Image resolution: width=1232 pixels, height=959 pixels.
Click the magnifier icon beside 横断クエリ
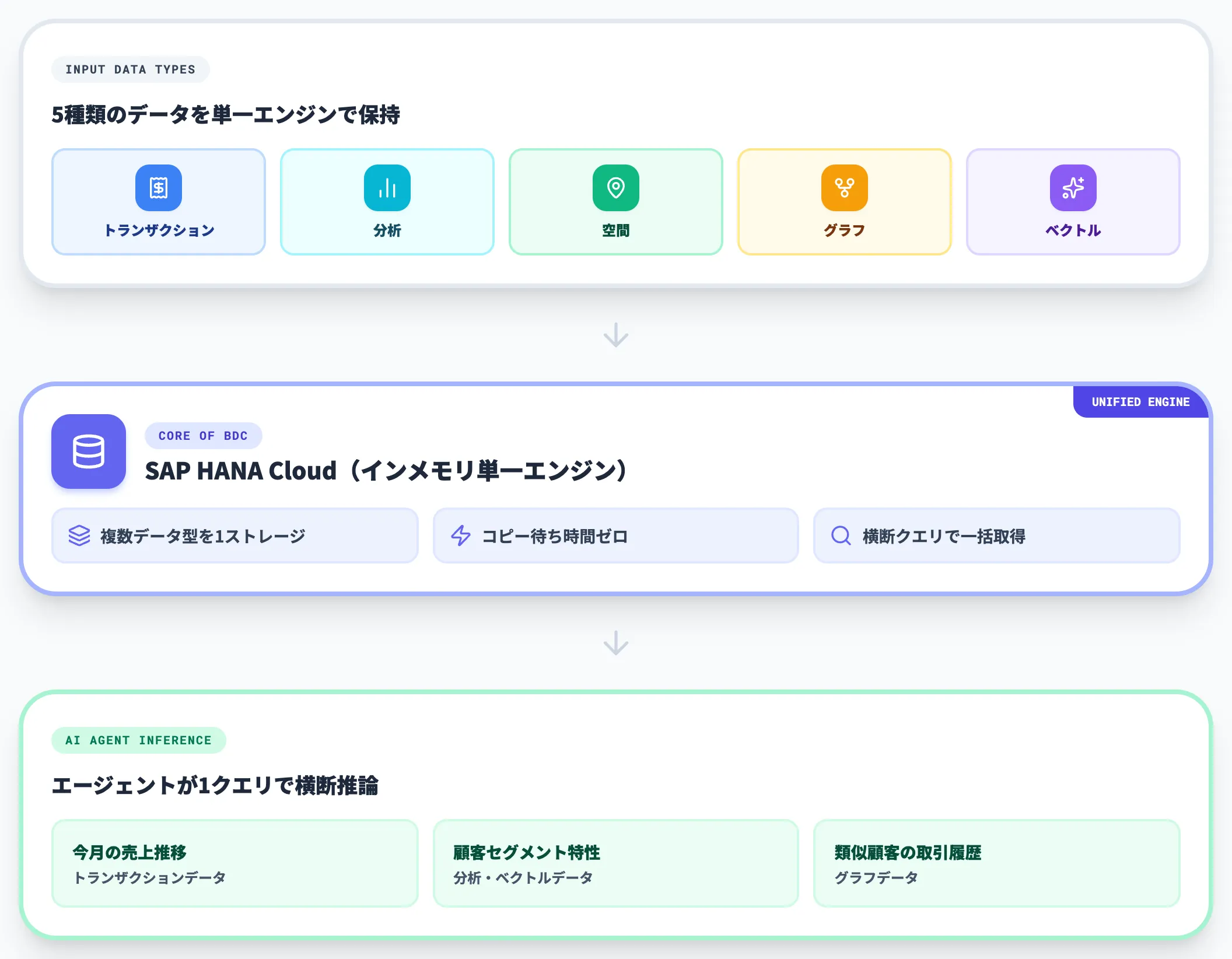coord(841,535)
